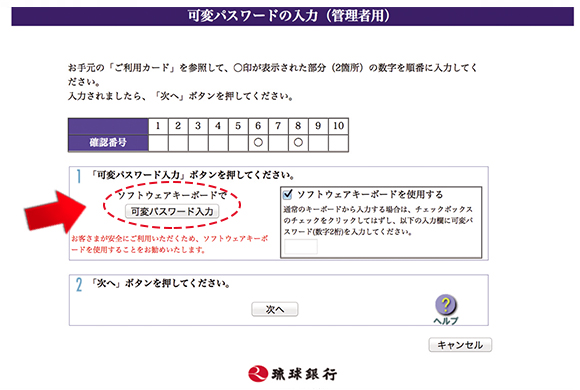The height and width of the screenshot is (390, 580).
Task: Click the purple help question-mark icon
Action: coord(446,304)
